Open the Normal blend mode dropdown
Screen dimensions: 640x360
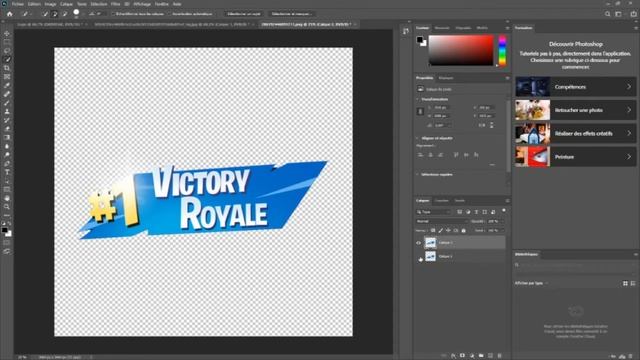[442, 221]
